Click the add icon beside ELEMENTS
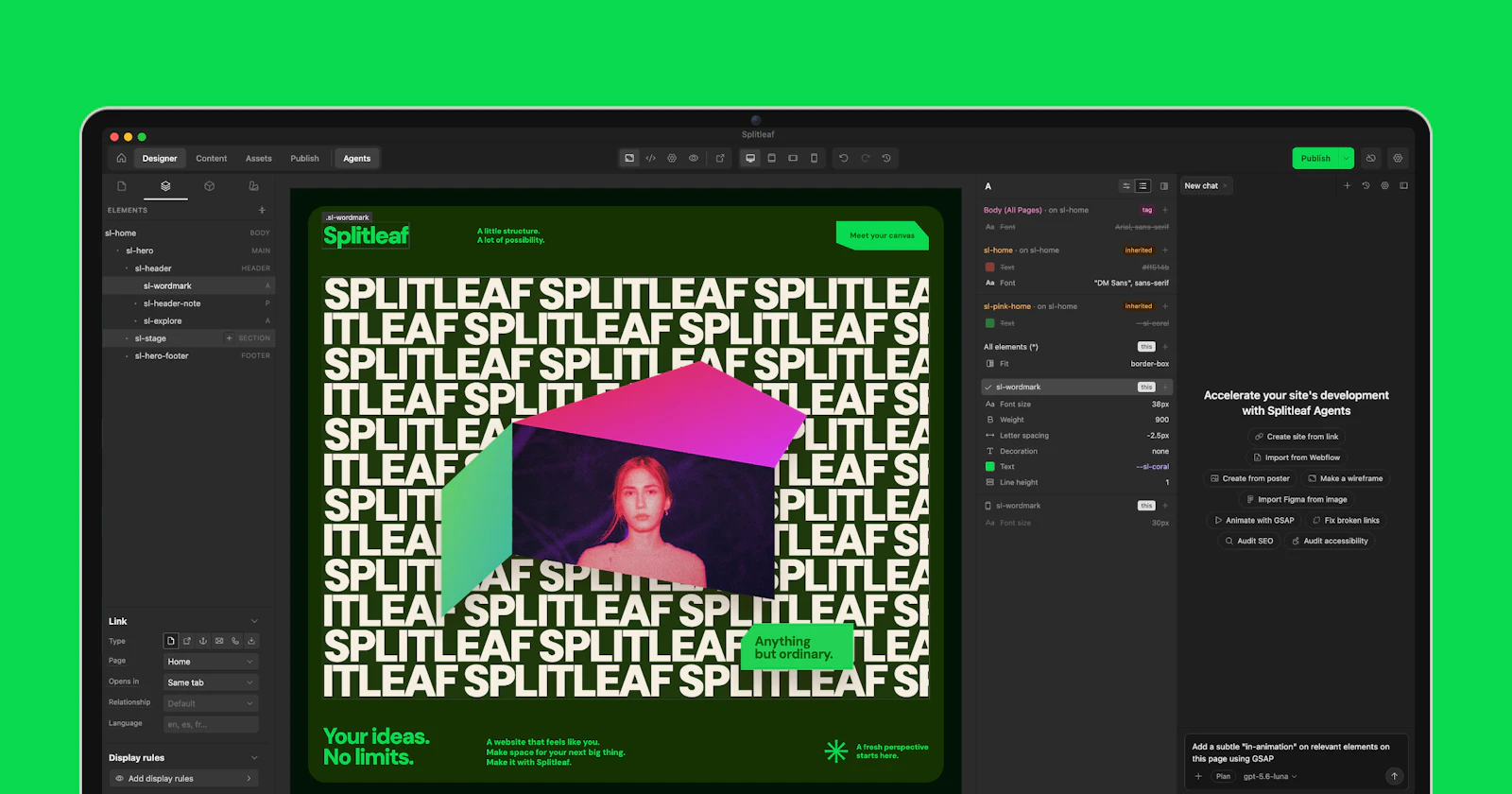The width and height of the screenshot is (1512, 794). coord(262,210)
